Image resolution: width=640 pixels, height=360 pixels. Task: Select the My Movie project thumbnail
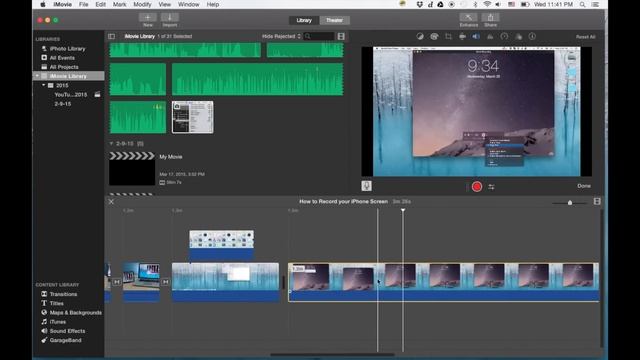132,169
